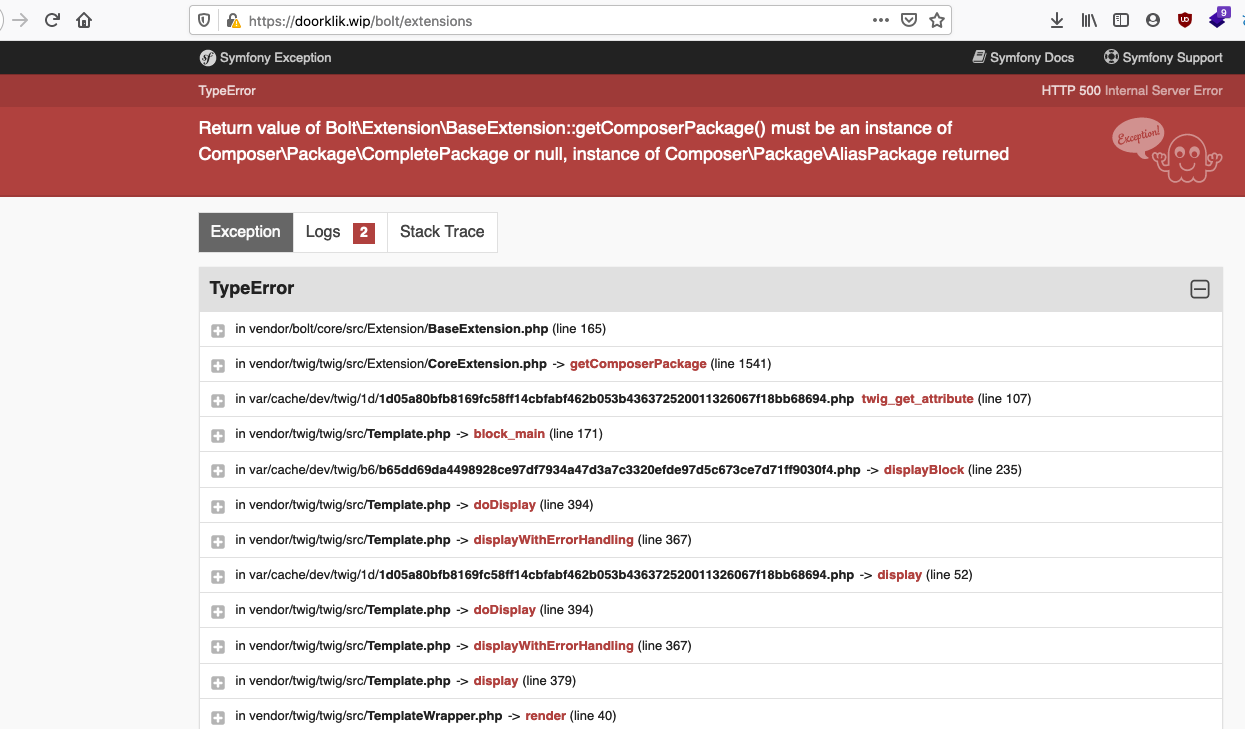The height and width of the screenshot is (729, 1245).
Task: Expand the first doDisplay line 394 trace
Action: (x=218, y=506)
